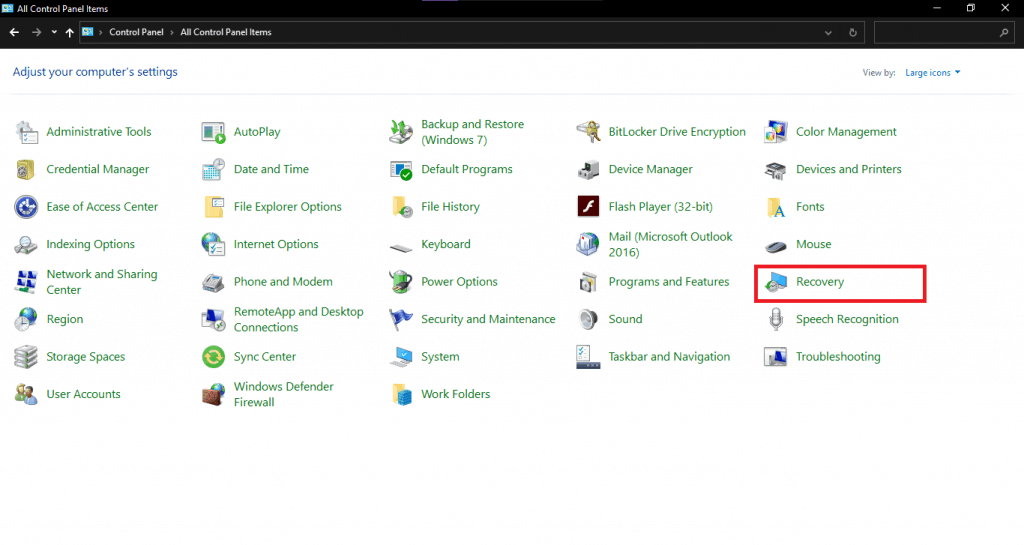Open Default Programs icon

coord(400,169)
